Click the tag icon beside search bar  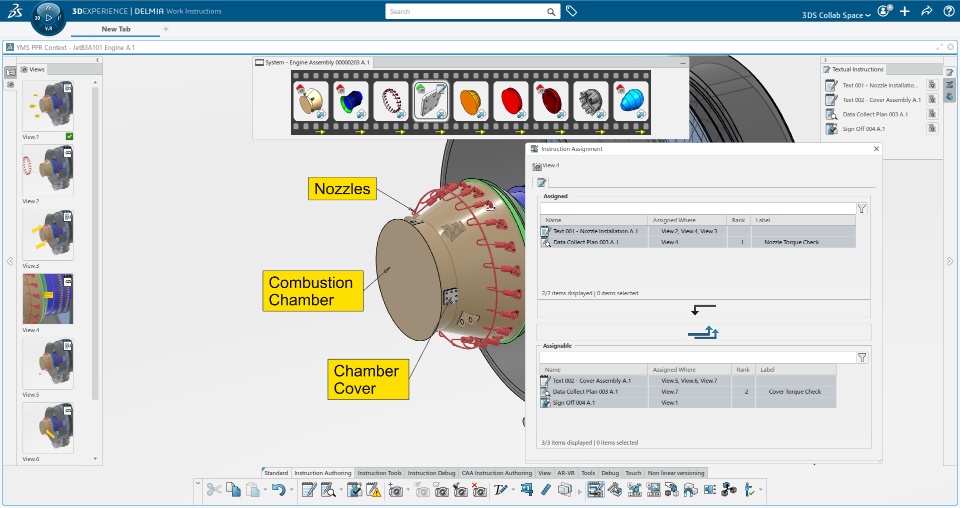point(571,11)
